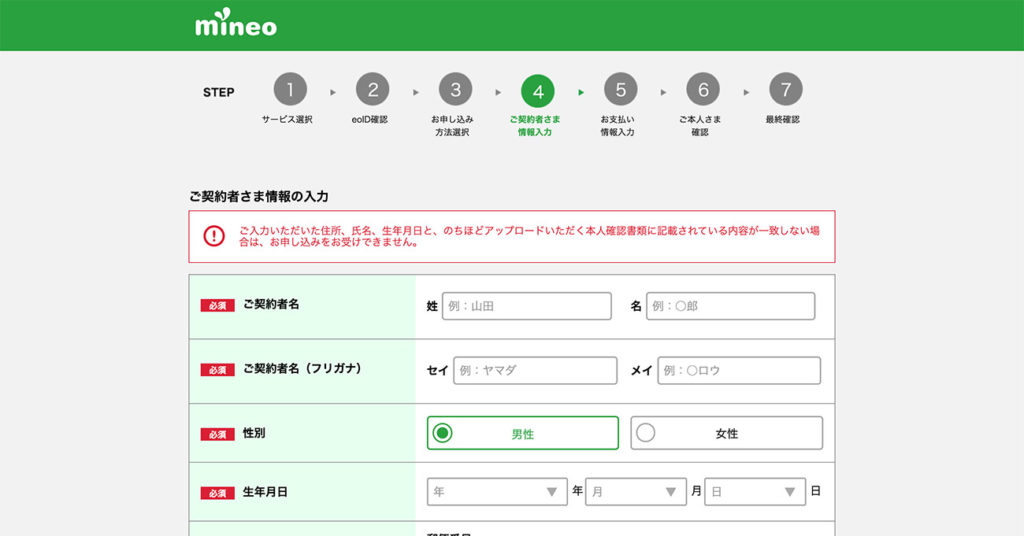The height and width of the screenshot is (536, 1024).
Task: Open the birth day 日 dropdown
Action: coord(755,492)
